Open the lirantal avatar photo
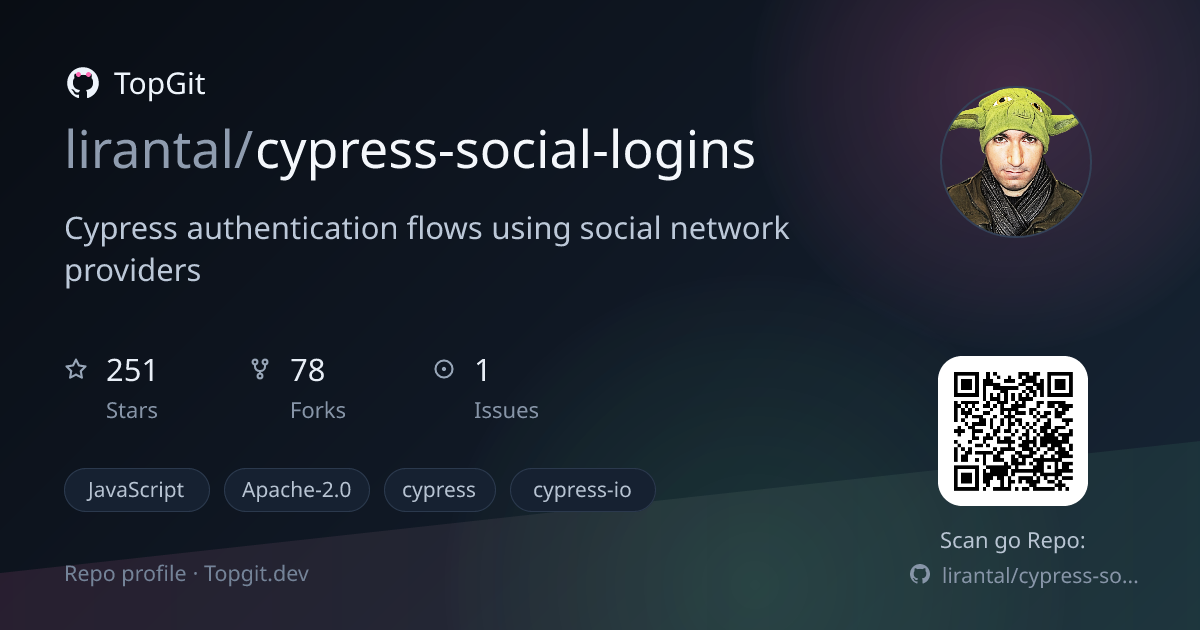This screenshot has width=1200, height=630. [1015, 162]
